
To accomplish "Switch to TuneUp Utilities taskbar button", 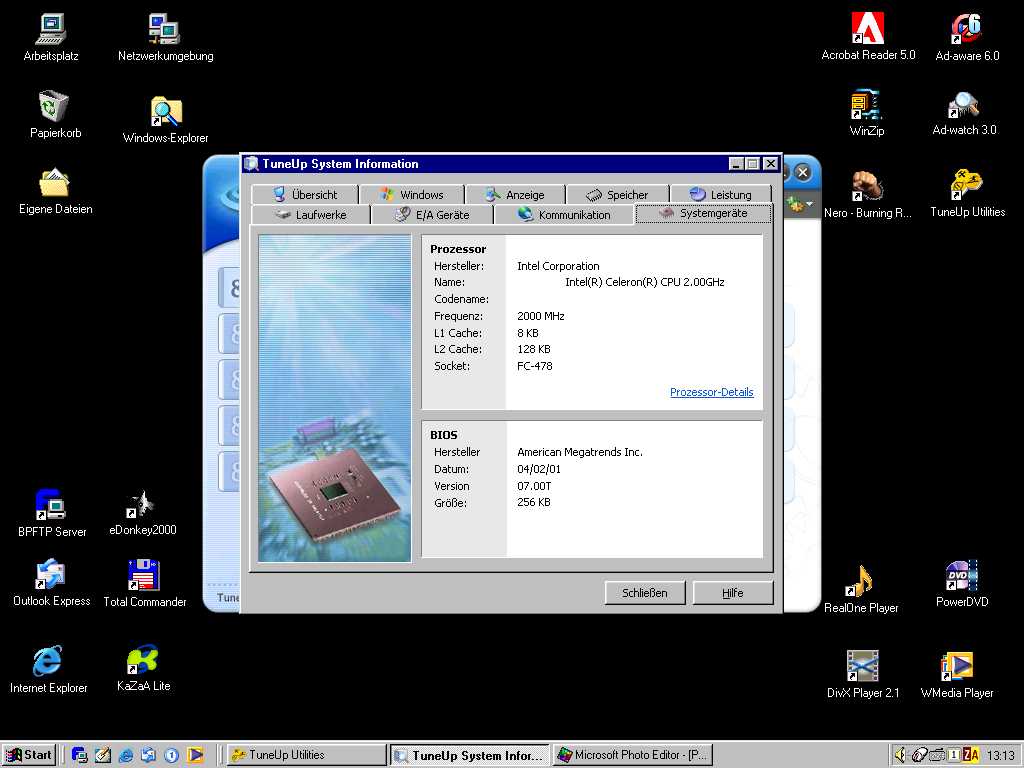I will 307,755.
